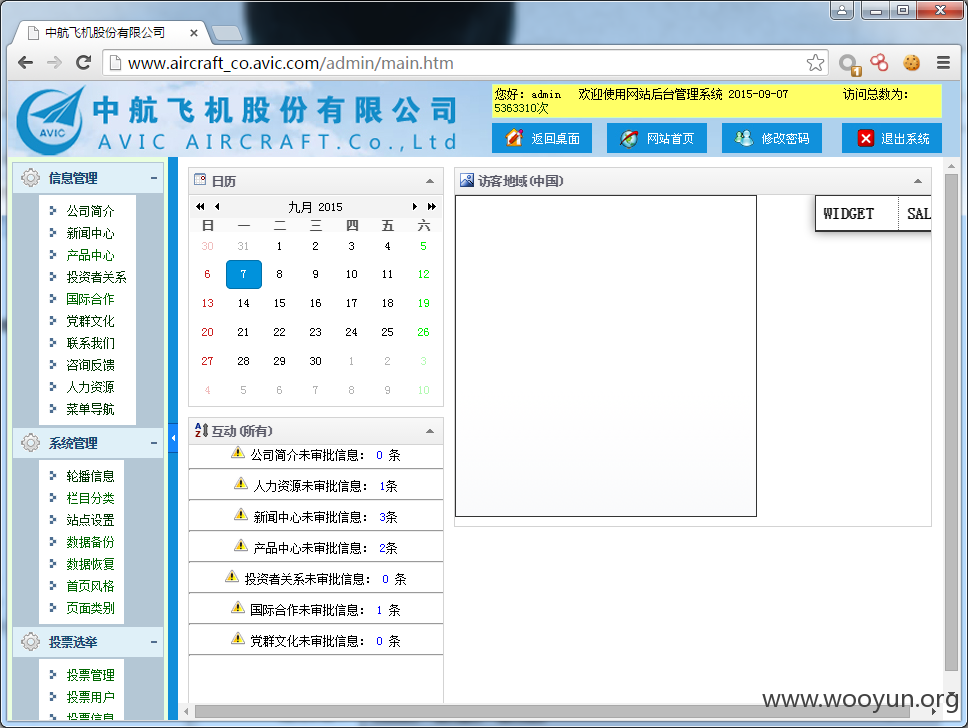This screenshot has width=968, height=728.
Task: Select September 15 in the calendar
Action: [x=279, y=303]
